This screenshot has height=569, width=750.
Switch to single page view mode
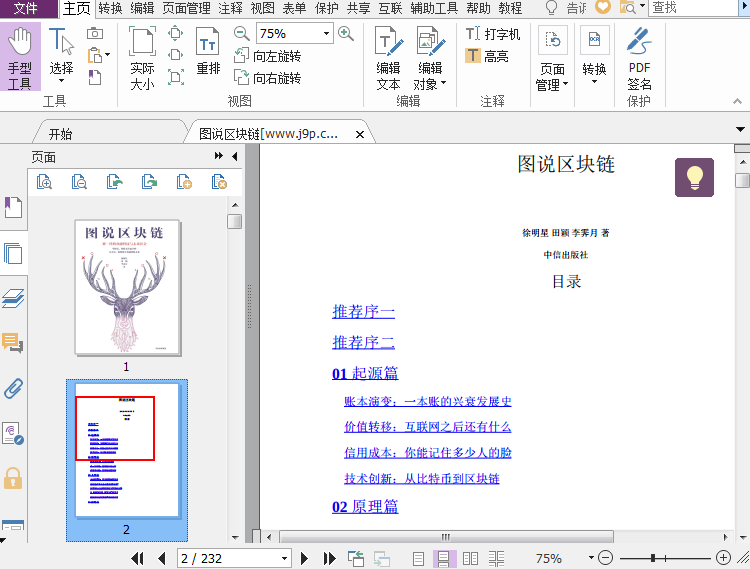pyautogui.click(x=418, y=558)
